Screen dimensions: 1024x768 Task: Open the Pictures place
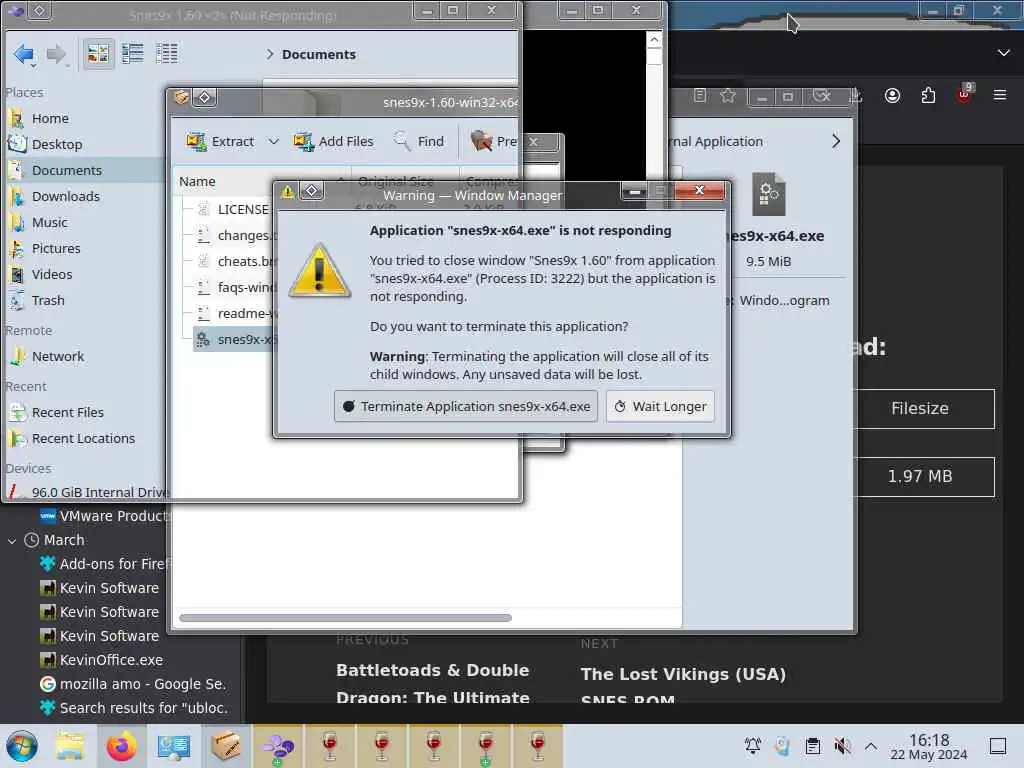click(x=56, y=248)
